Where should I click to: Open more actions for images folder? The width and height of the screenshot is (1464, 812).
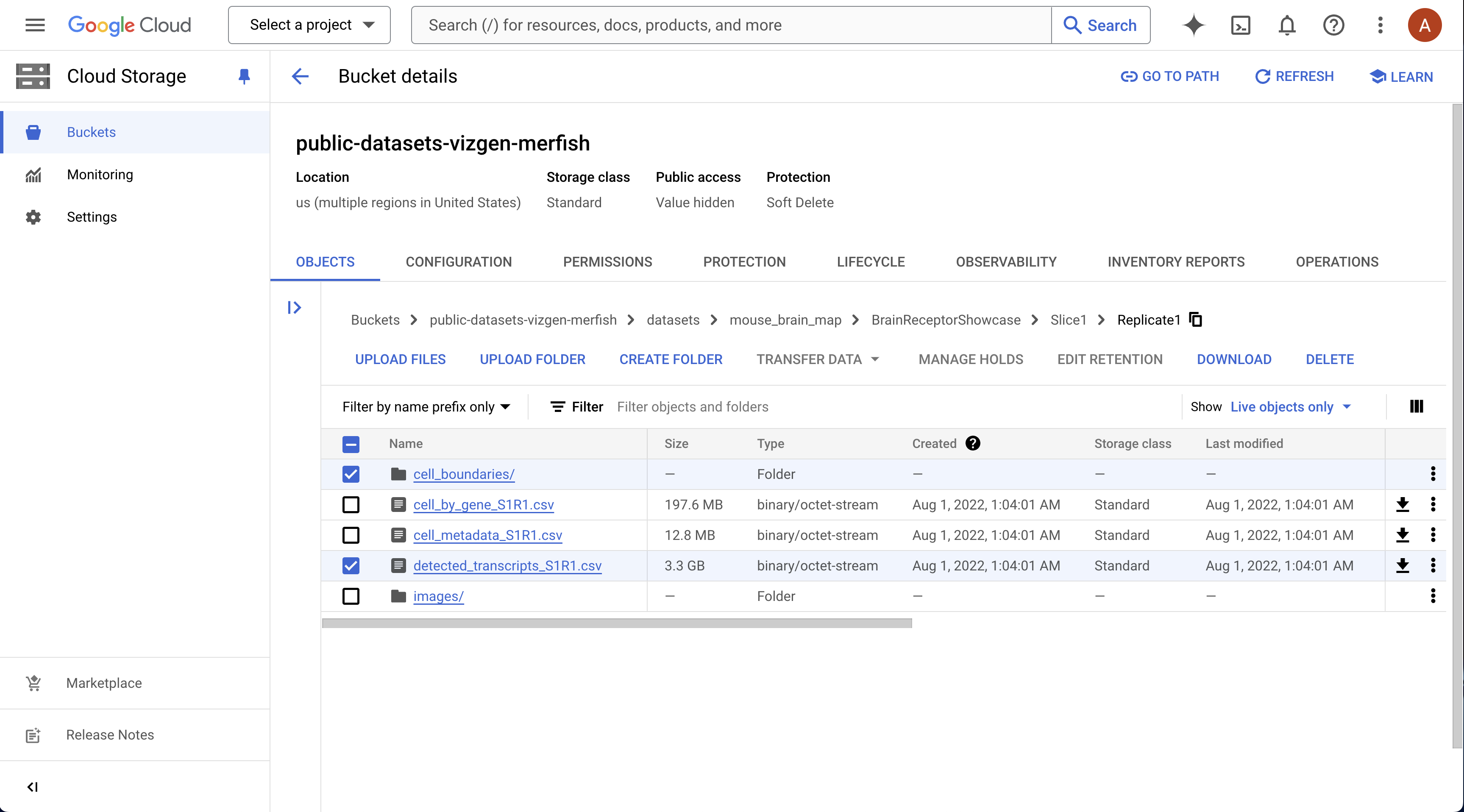point(1433,596)
